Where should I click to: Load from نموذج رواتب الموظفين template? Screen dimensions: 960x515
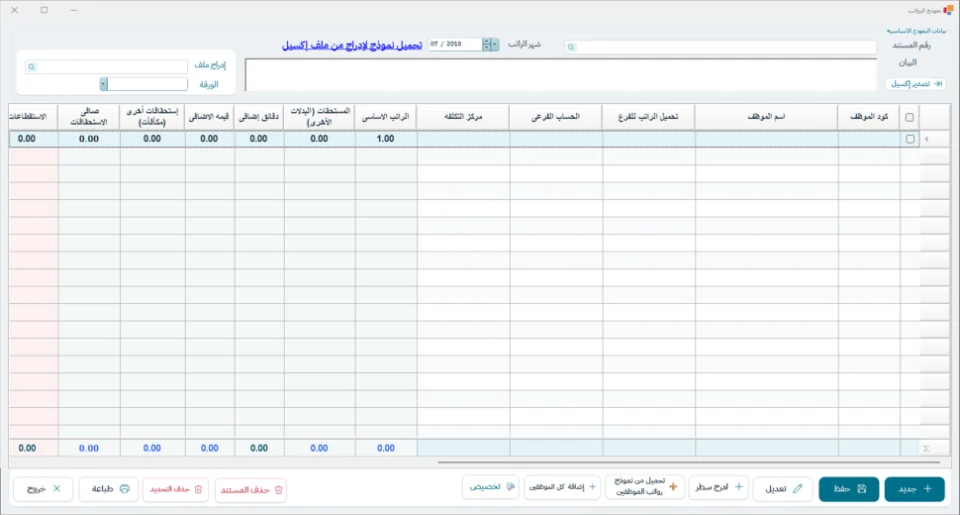coord(645,487)
